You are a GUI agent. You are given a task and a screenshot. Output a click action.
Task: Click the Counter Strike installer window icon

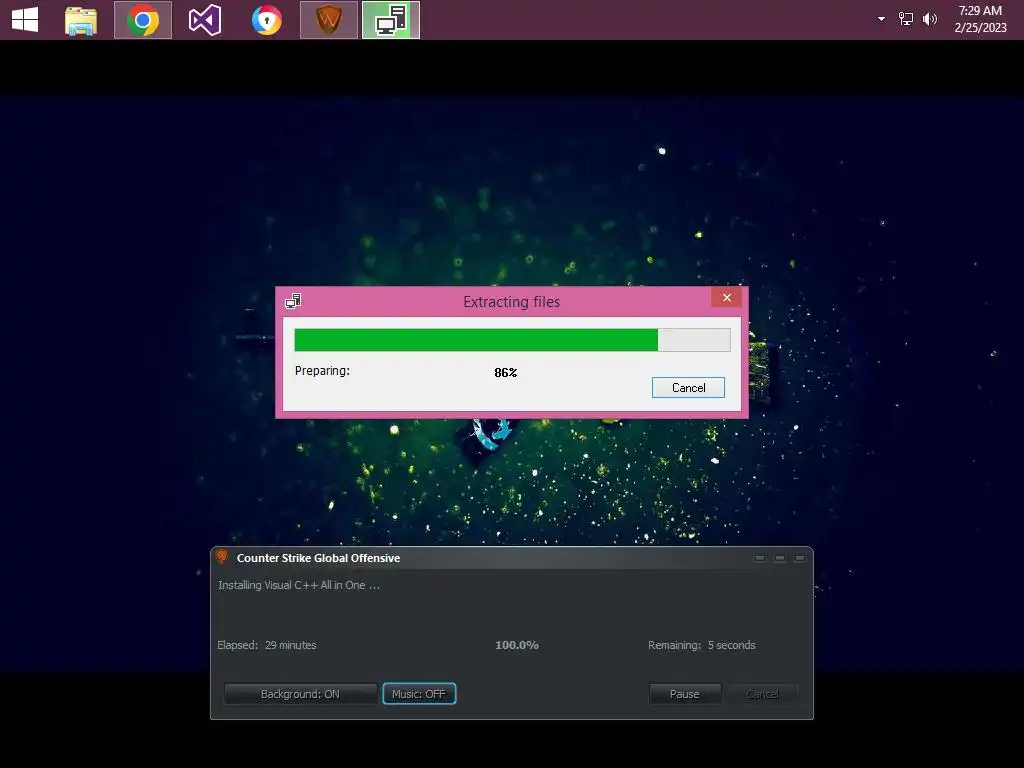point(222,556)
